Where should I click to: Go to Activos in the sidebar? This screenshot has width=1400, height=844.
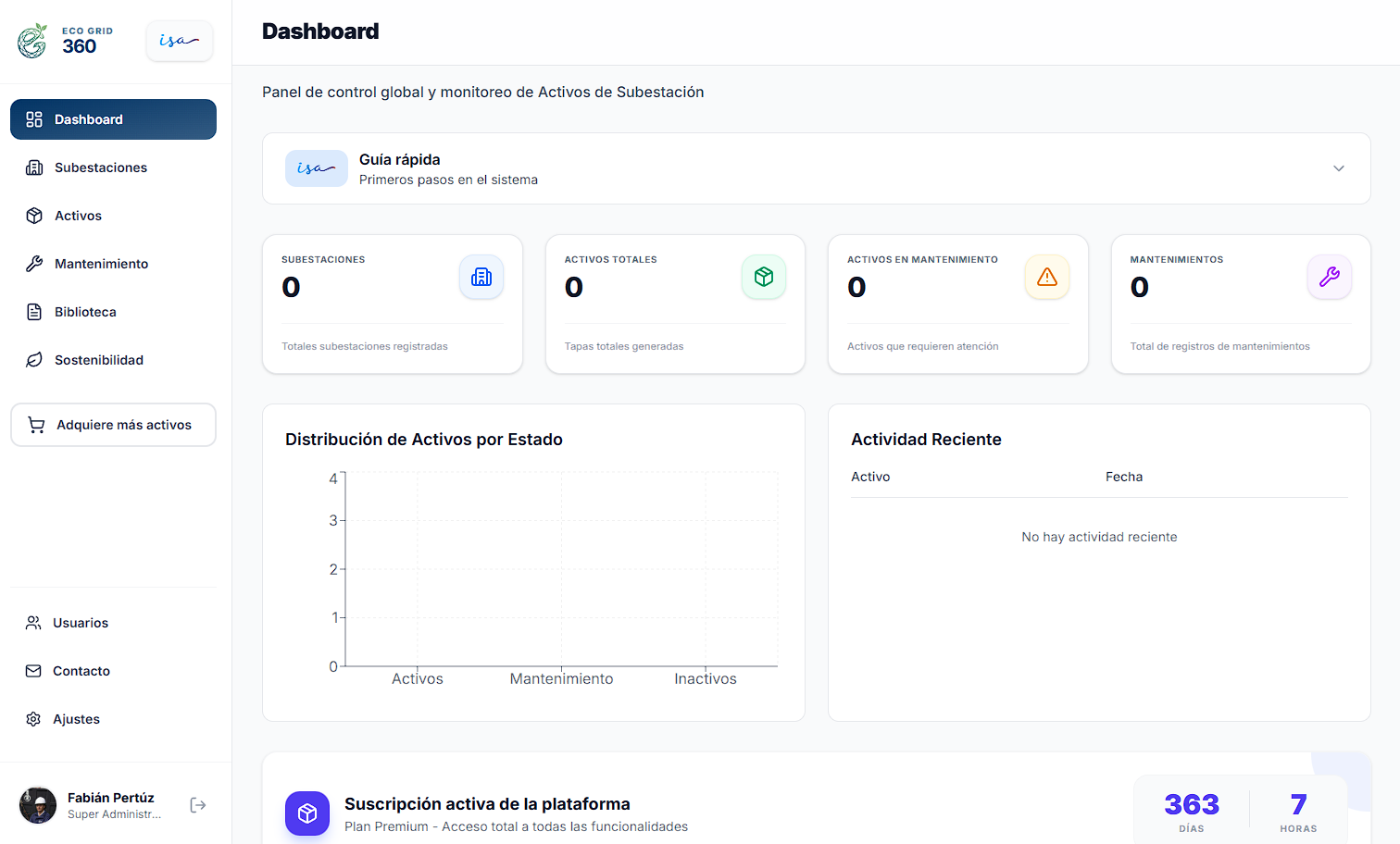pos(78,216)
